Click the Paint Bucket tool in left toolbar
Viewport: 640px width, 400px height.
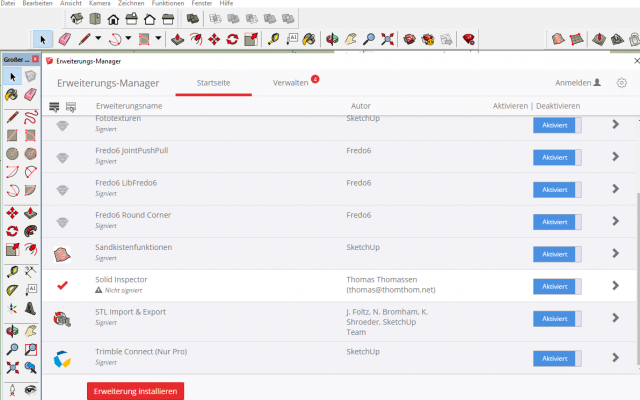[12, 94]
